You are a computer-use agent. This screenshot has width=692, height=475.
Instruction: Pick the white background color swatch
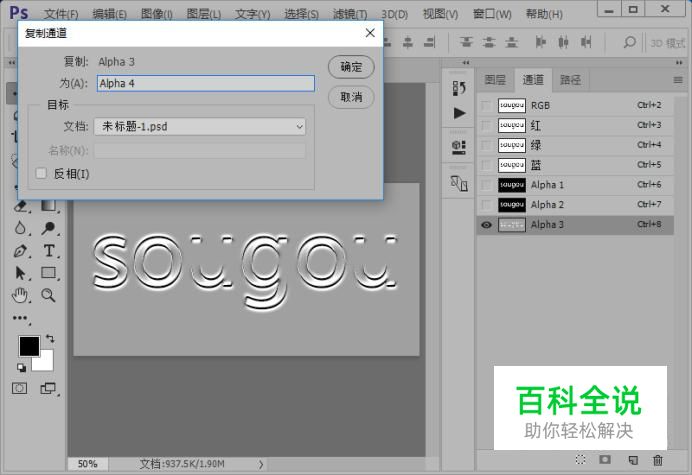click(x=45, y=363)
